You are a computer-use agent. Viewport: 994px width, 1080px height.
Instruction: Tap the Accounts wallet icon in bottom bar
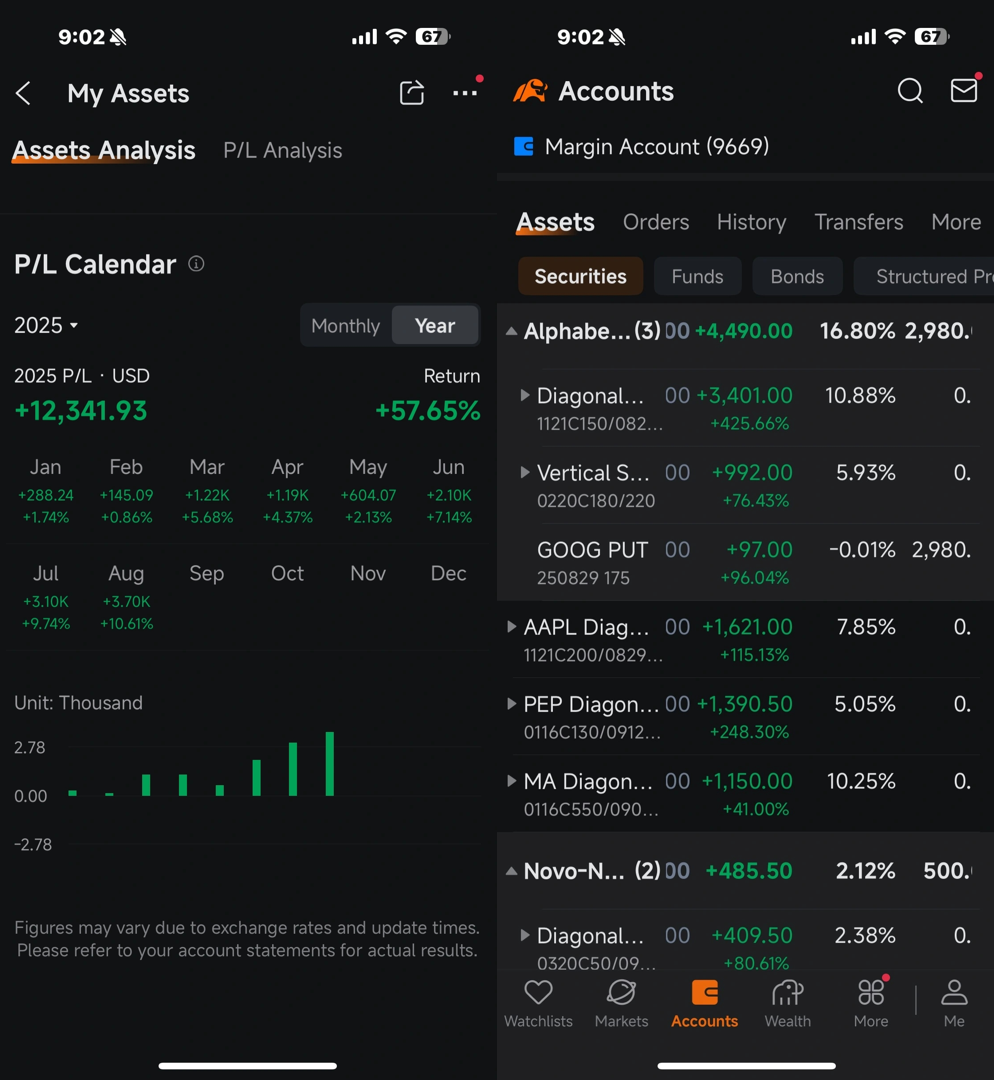pyautogui.click(x=705, y=993)
